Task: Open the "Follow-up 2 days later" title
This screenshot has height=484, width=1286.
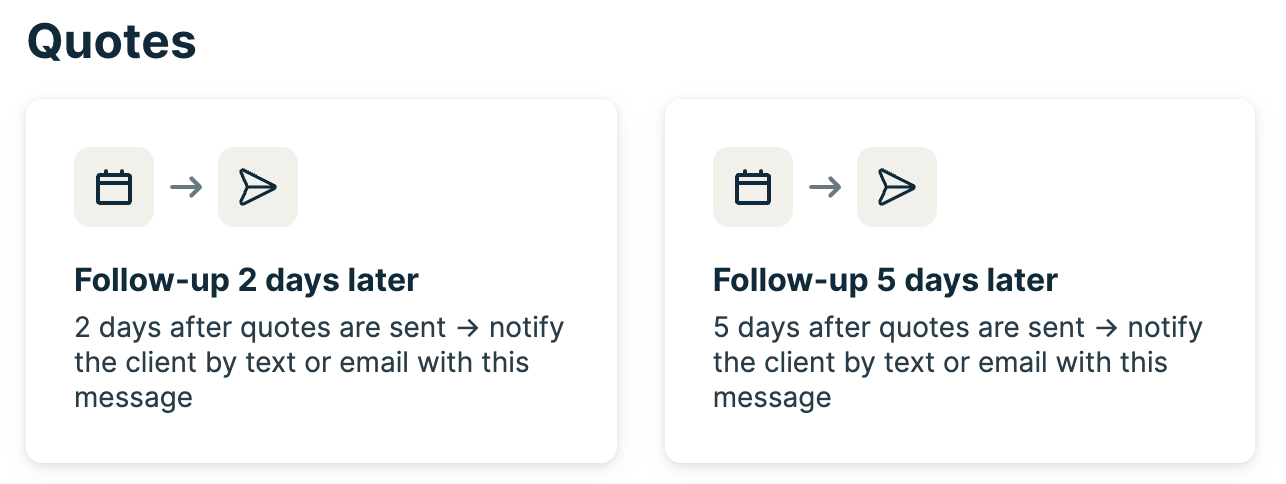Action: coord(246,280)
